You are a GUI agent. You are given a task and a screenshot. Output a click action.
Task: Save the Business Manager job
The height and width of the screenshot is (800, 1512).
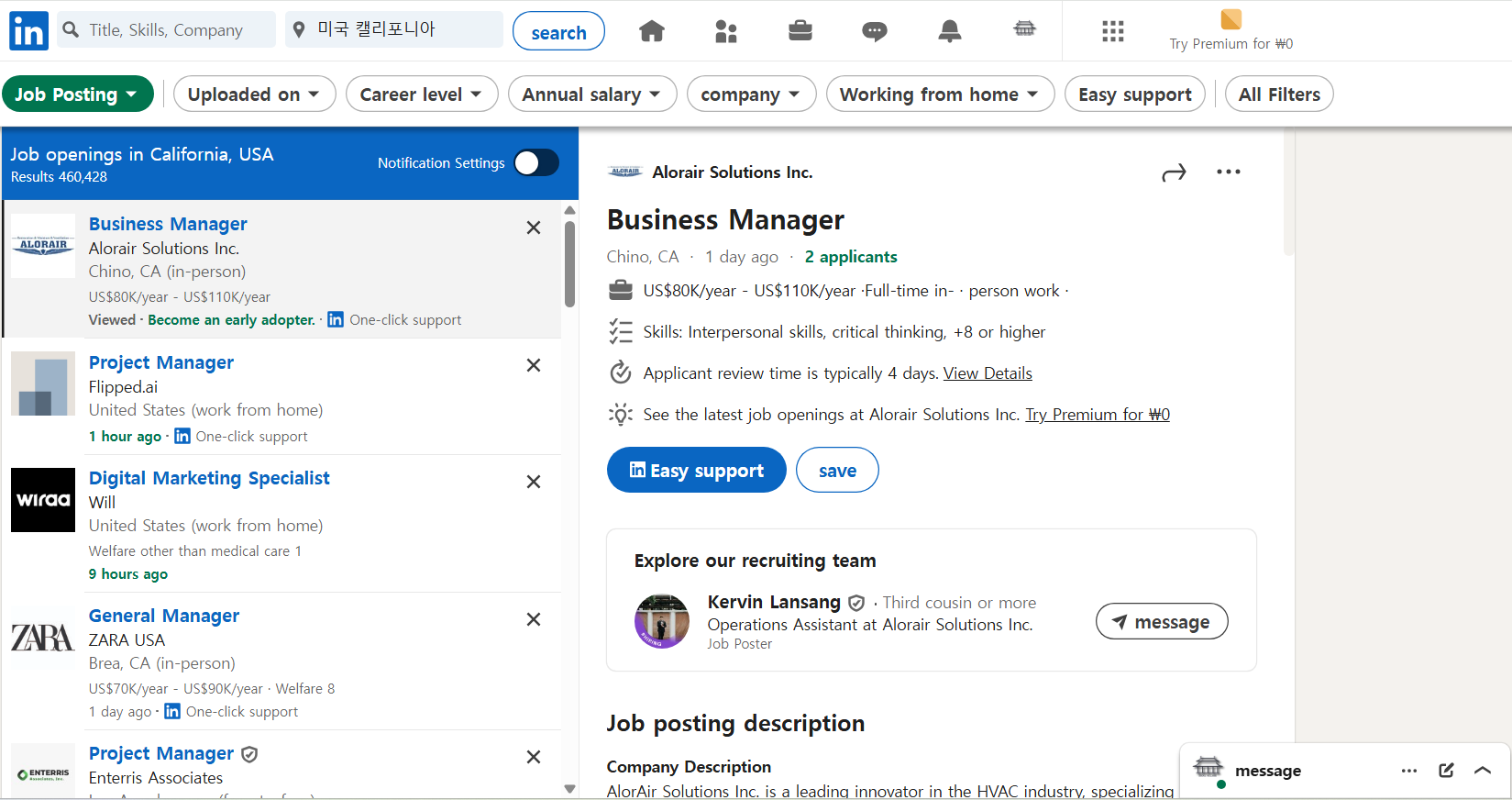pos(837,470)
